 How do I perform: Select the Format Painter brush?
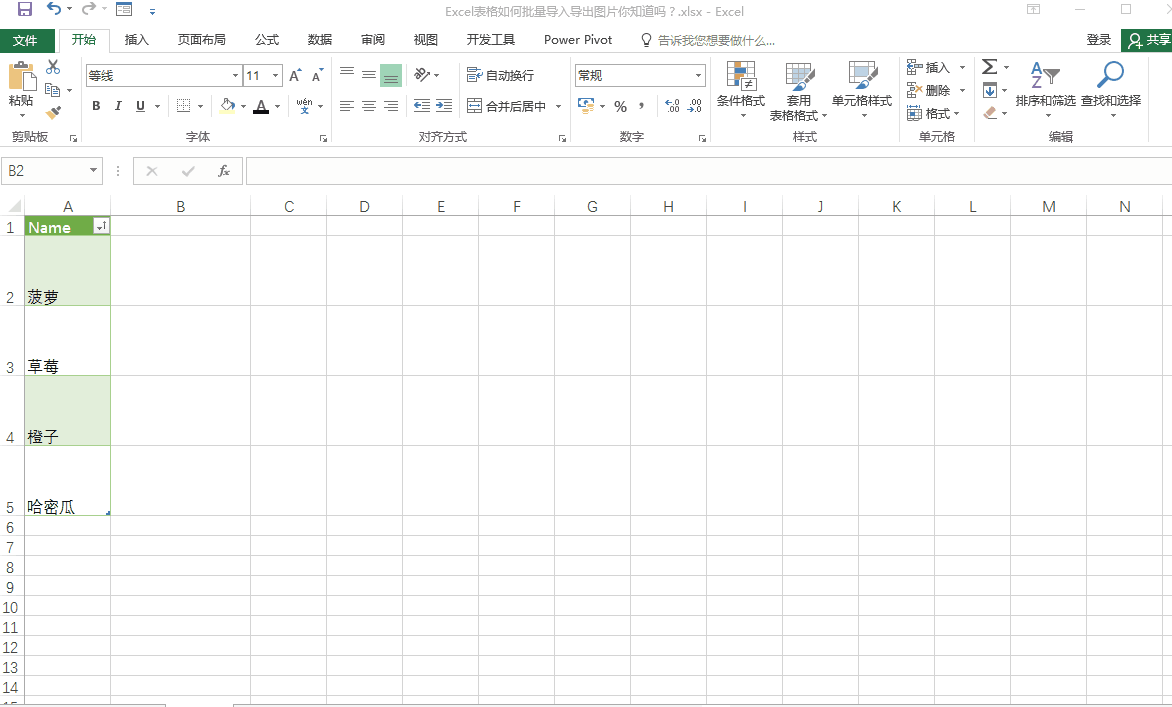click(x=53, y=113)
